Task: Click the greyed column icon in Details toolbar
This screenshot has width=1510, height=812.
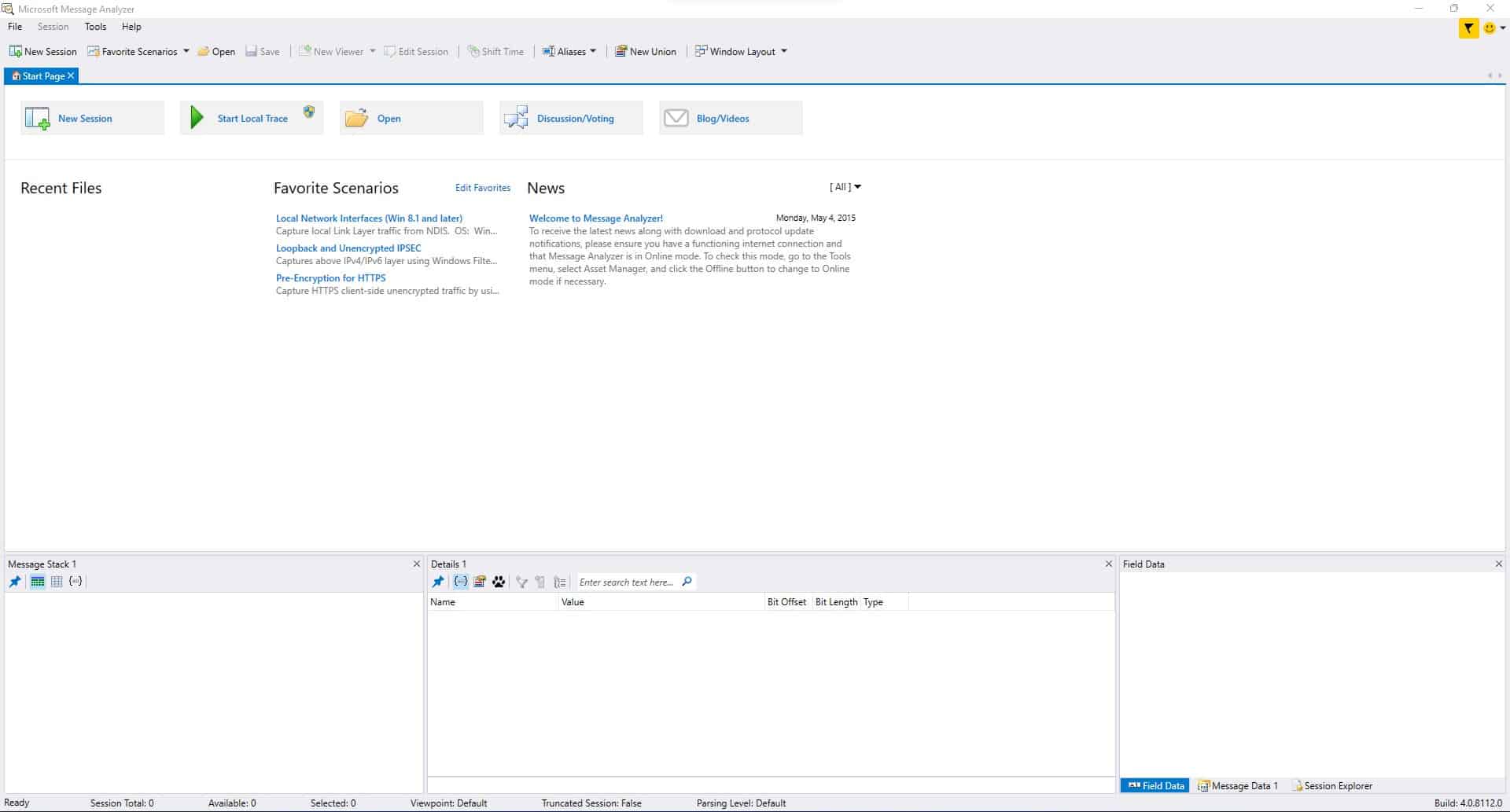Action: click(540, 582)
